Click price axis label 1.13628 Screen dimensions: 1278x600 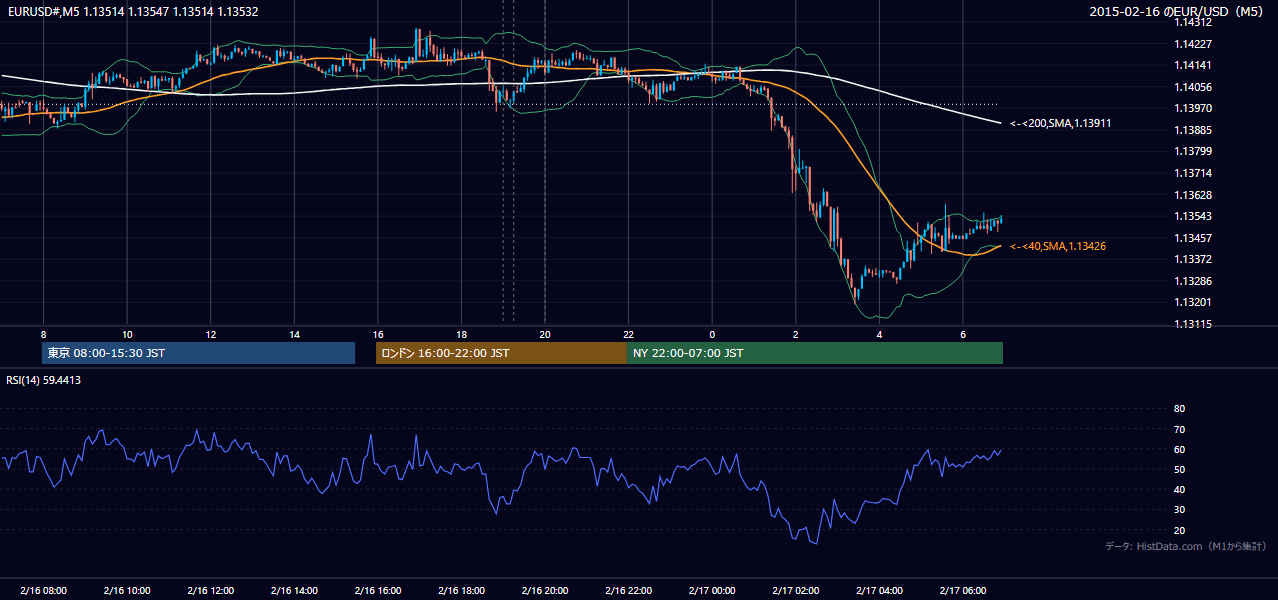[1193, 195]
